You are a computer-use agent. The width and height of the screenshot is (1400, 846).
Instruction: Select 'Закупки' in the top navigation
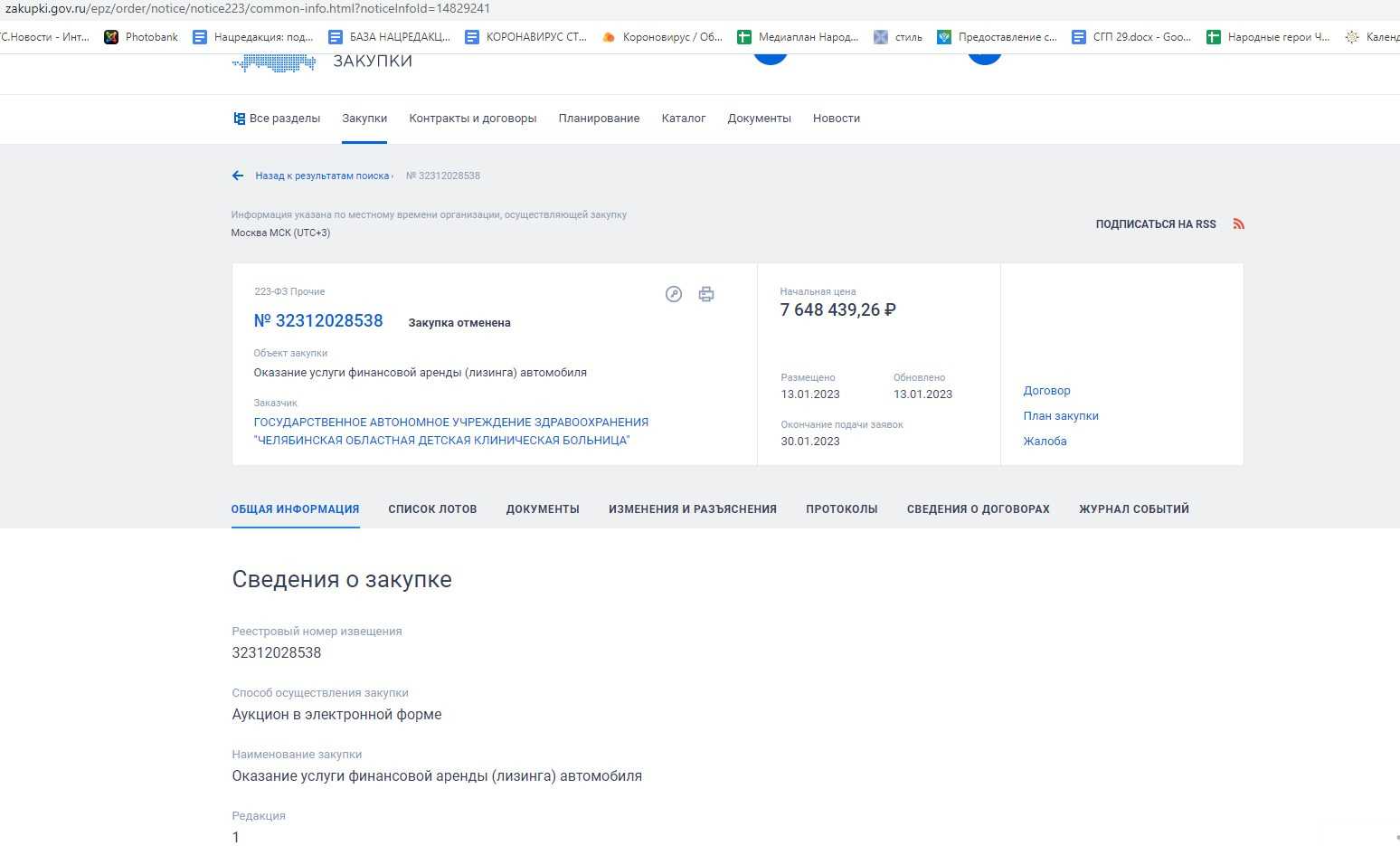click(x=364, y=119)
